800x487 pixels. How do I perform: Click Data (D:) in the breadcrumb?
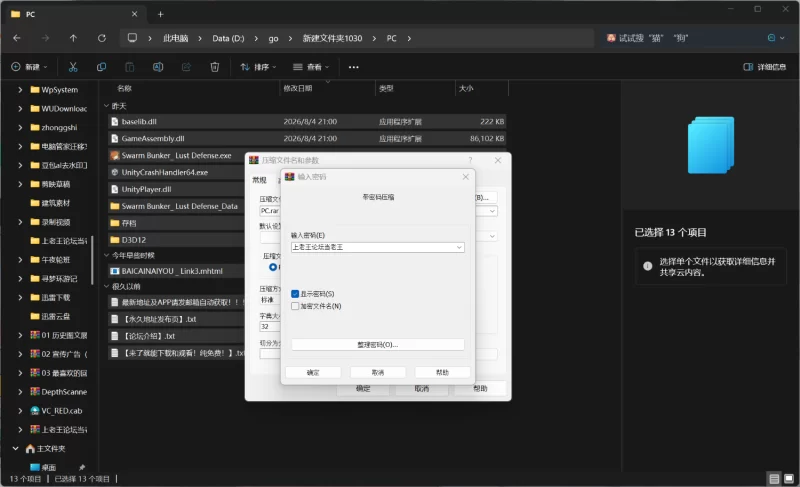tap(228, 38)
